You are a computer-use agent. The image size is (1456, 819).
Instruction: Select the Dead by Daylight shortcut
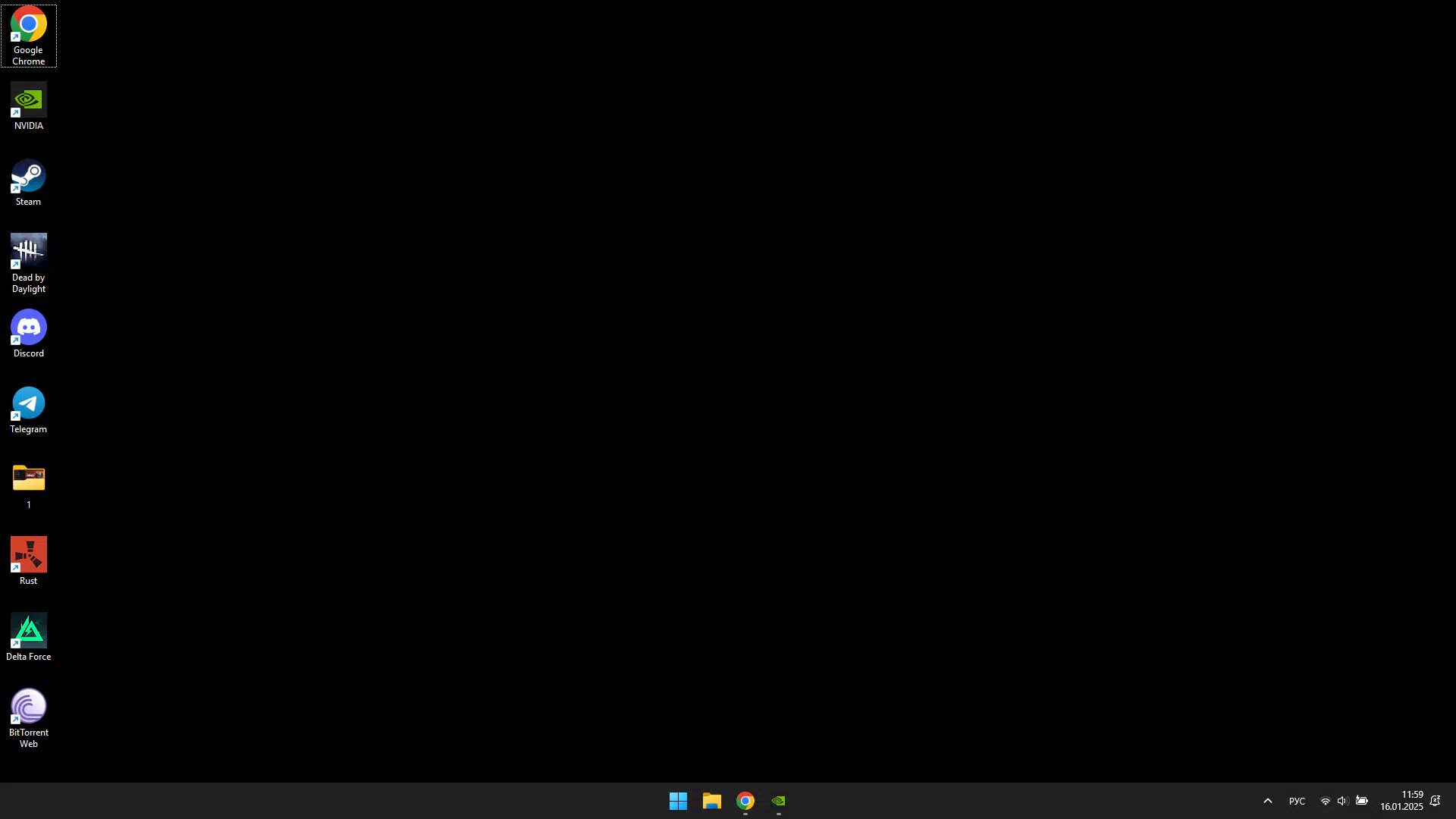click(x=28, y=263)
